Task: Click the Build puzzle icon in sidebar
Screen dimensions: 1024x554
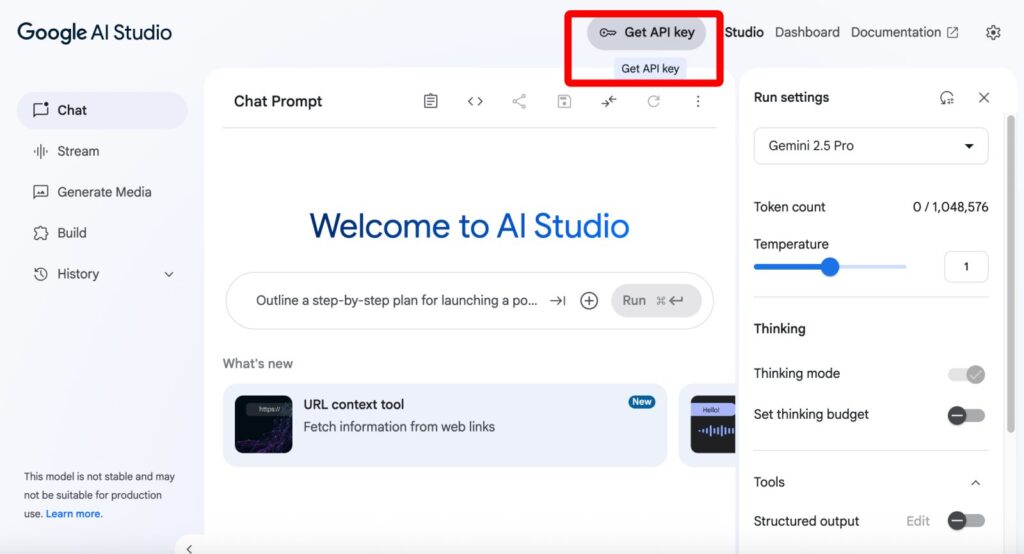Action: coord(40,233)
